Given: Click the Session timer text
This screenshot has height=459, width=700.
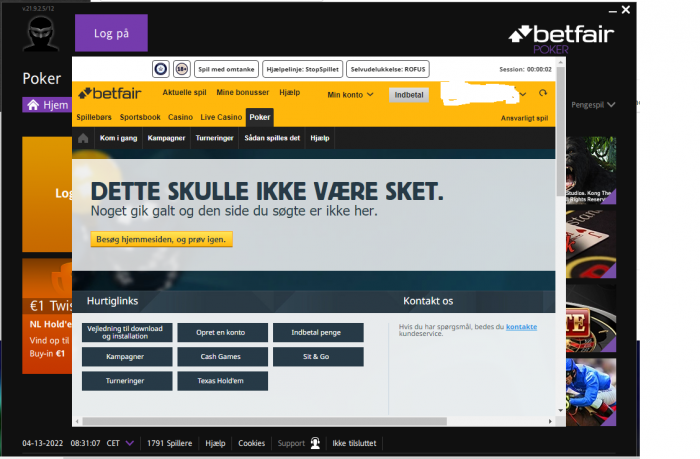Looking at the screenshot, I should [525, 69].
